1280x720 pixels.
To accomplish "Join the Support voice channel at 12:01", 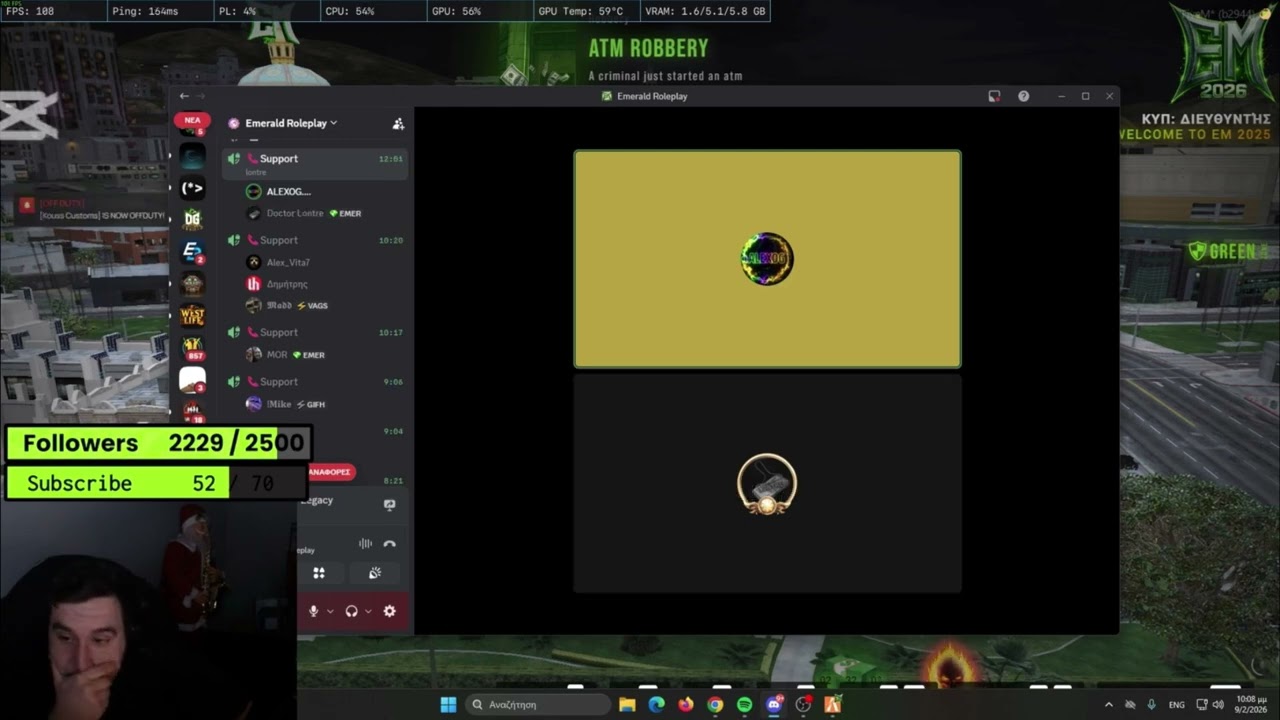I will 314,163.
